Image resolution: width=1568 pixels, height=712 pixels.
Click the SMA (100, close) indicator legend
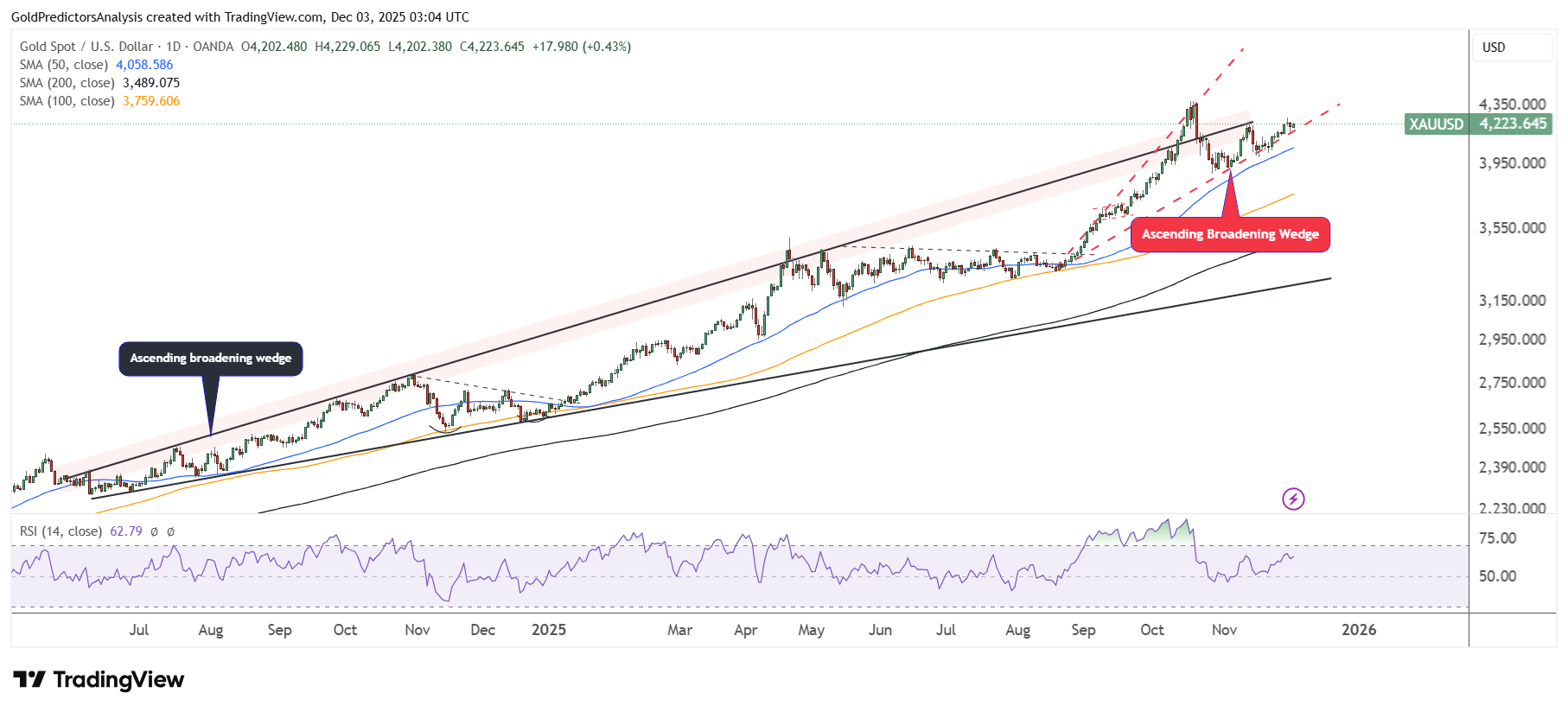pos(67,101)
